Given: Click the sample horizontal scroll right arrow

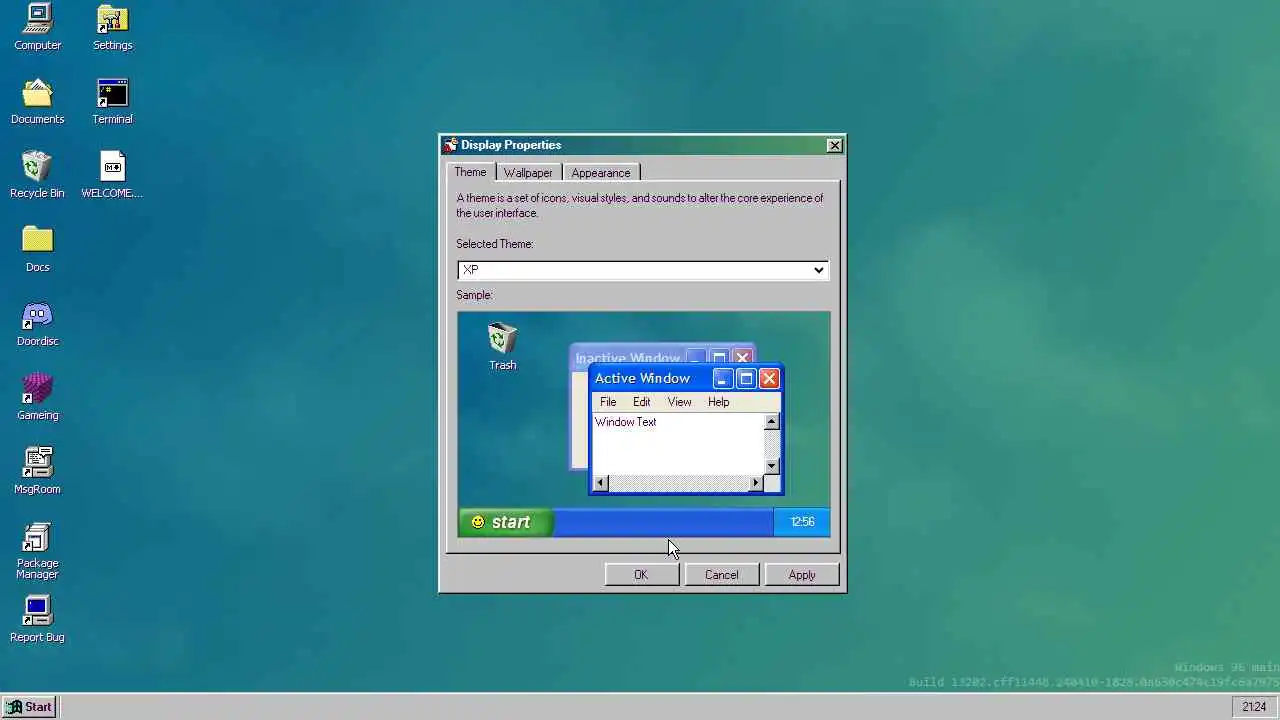Looking at the screenshot, I should [x=757, y=483].
